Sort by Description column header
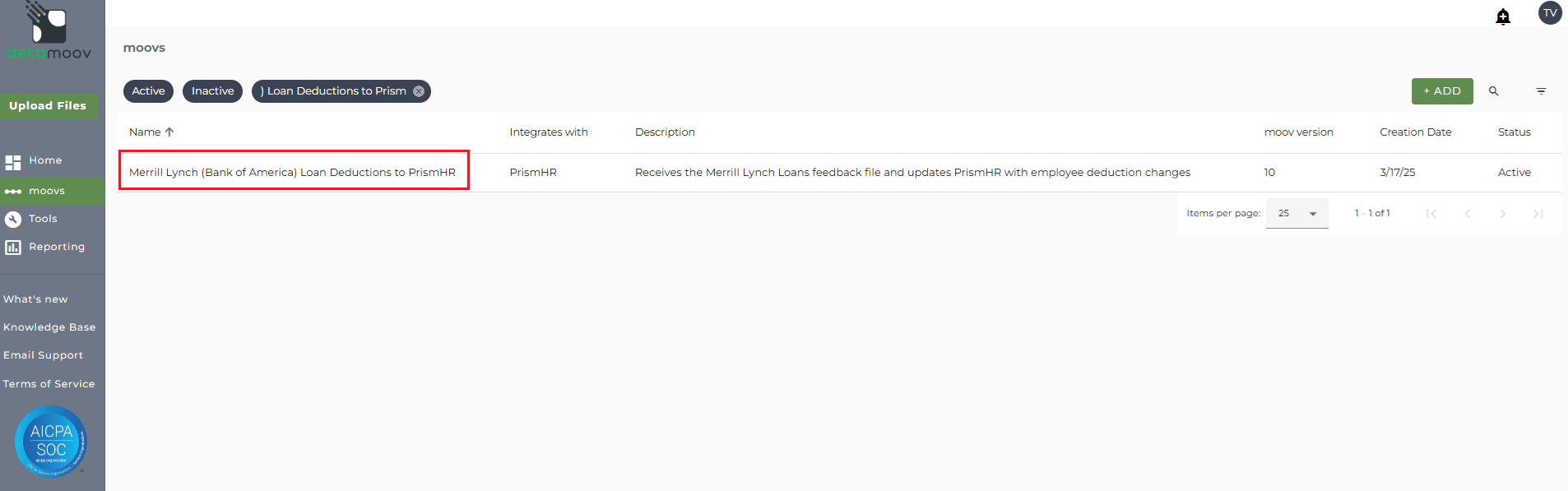The image size is (1568, 491). [665, 132]
